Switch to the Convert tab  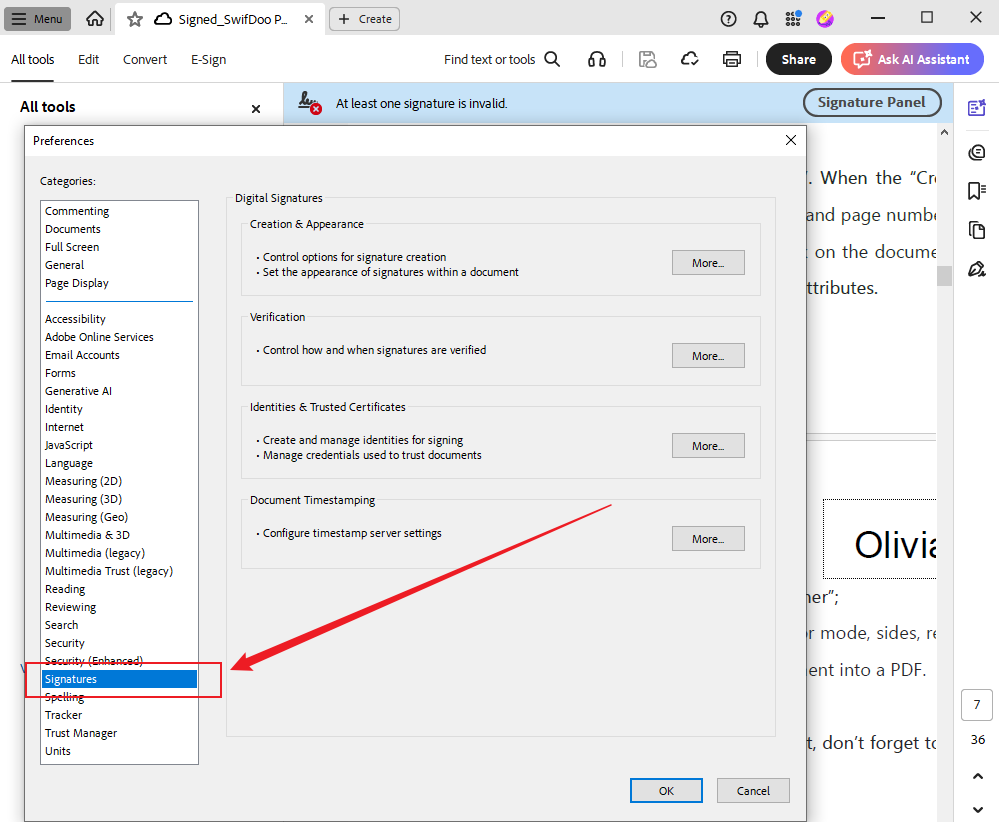click(144, 59)
